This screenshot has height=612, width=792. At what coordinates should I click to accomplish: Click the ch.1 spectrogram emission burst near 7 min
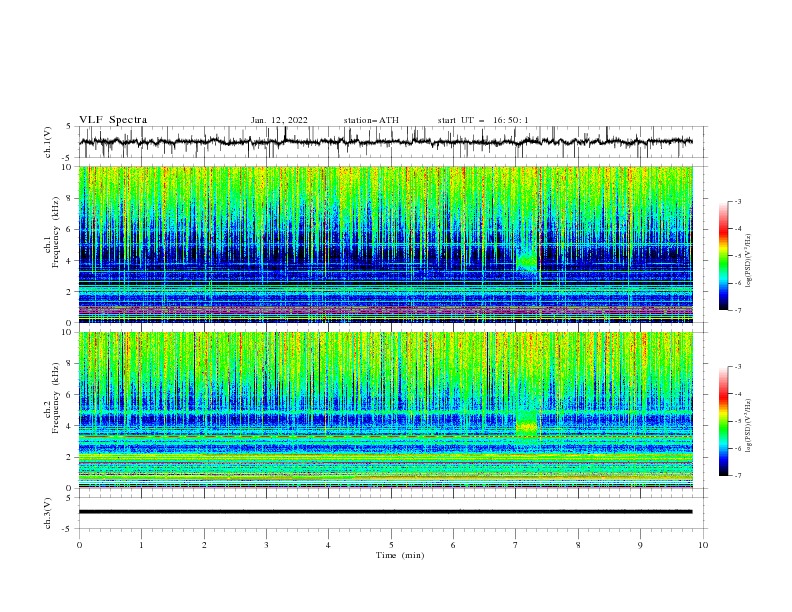527,260
